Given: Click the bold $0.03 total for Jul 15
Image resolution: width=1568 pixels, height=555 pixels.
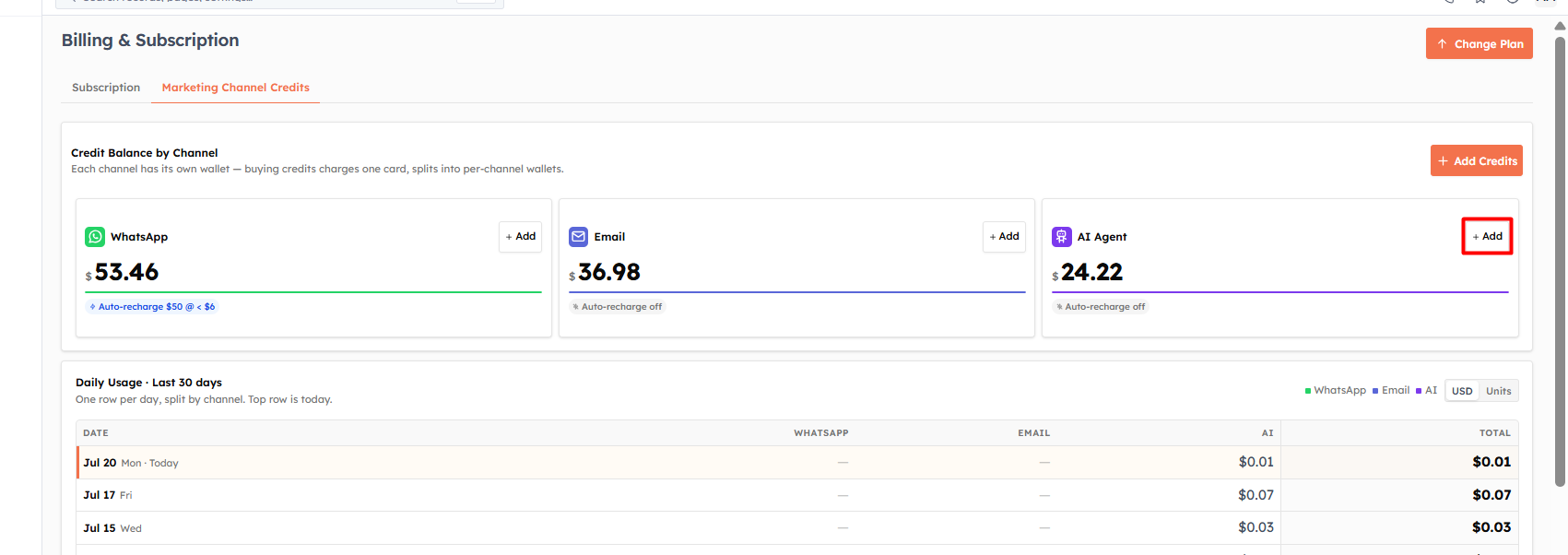Looking at the screenshot, I should tap(1491, 527).
